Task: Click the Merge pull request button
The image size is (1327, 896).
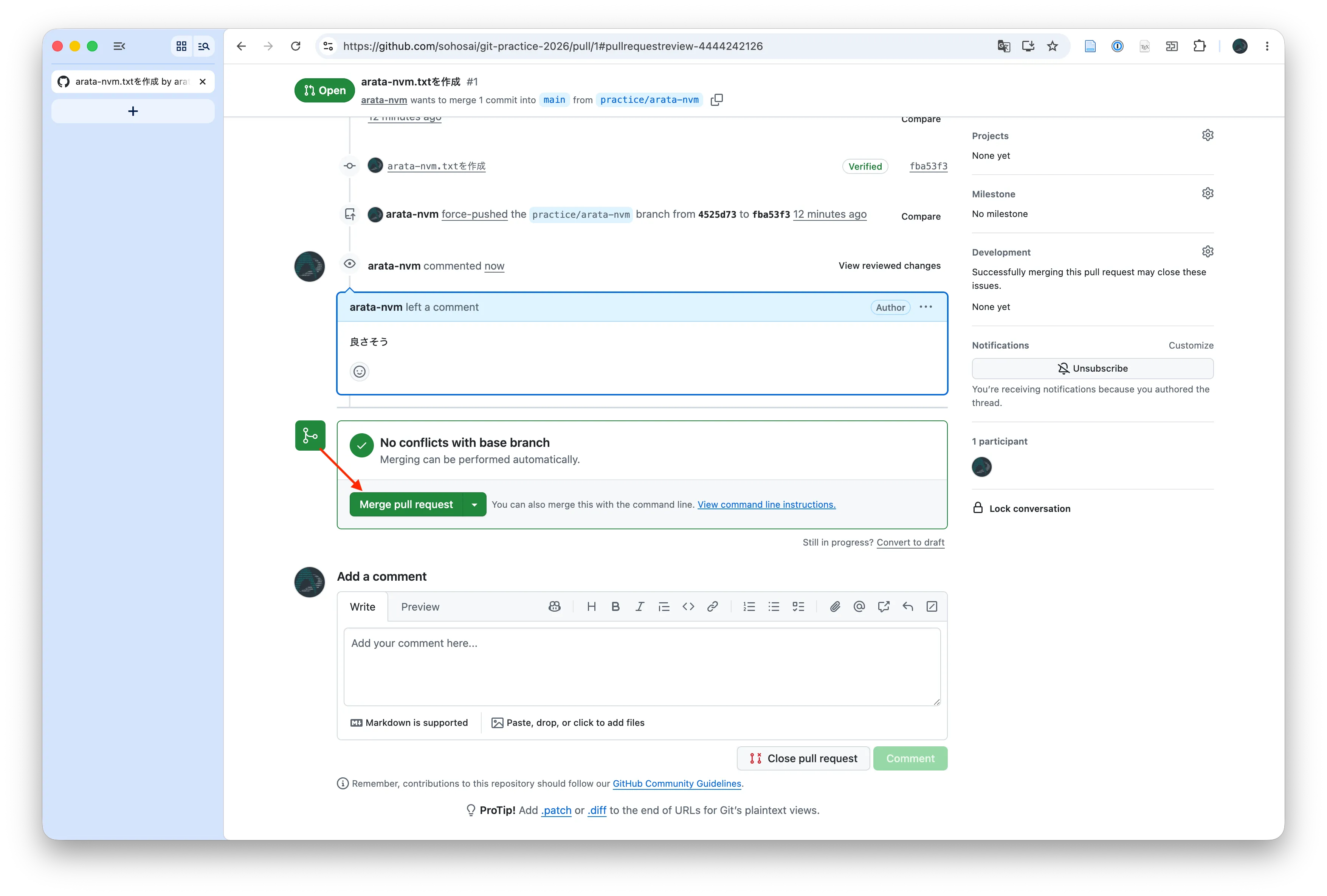Action: [406, 504]
